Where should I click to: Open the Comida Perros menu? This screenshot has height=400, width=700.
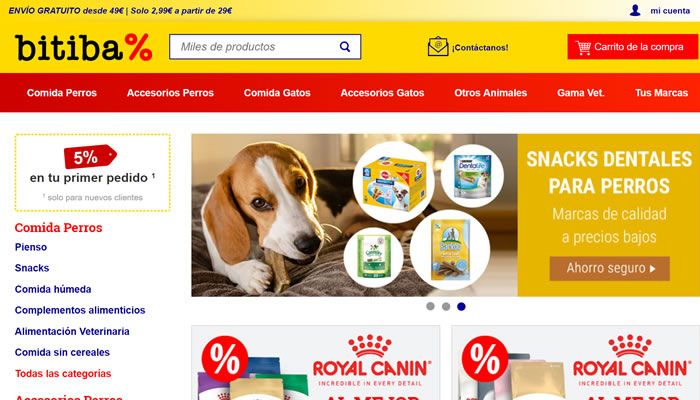pos(62,93)
